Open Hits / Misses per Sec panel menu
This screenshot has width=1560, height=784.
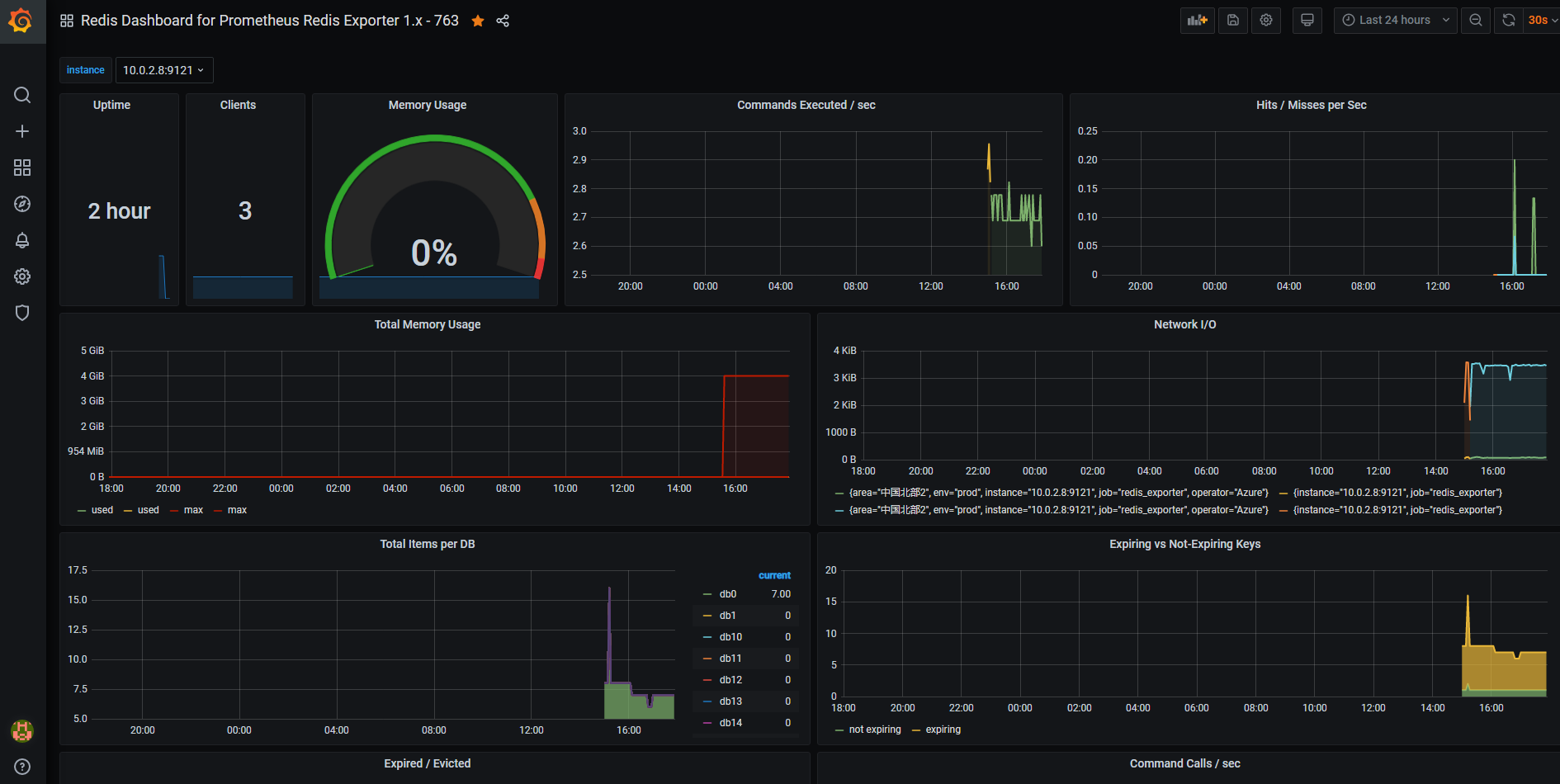tap(1312, 105)
